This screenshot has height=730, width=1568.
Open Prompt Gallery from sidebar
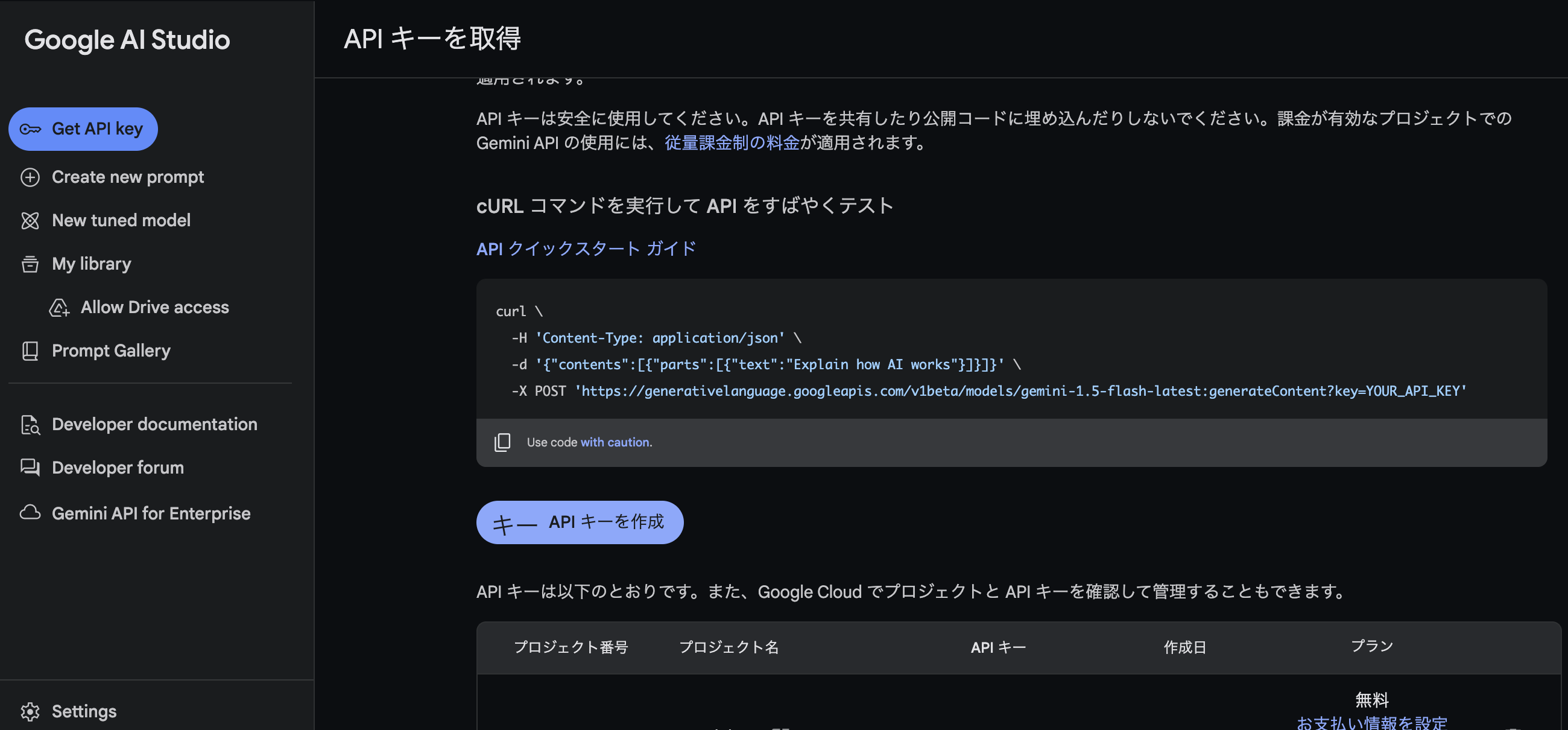click(111, 351)
